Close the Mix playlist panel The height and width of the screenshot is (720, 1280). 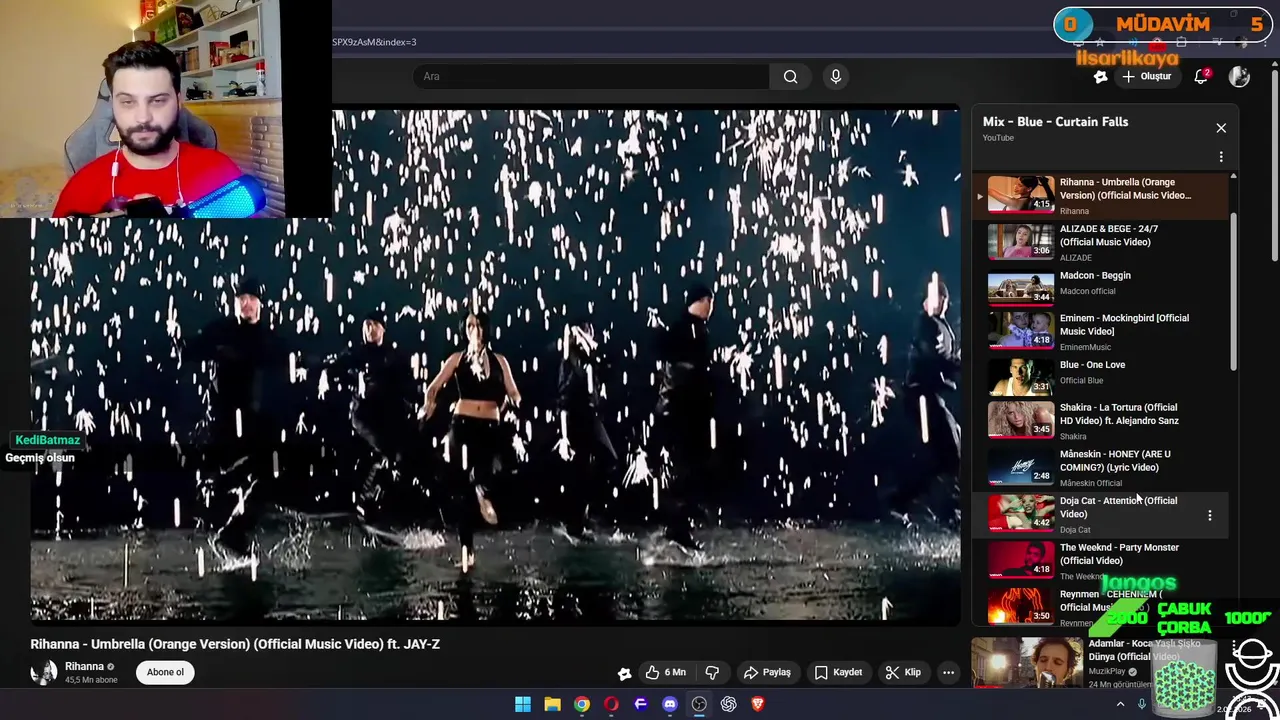tap(1221, 128)
